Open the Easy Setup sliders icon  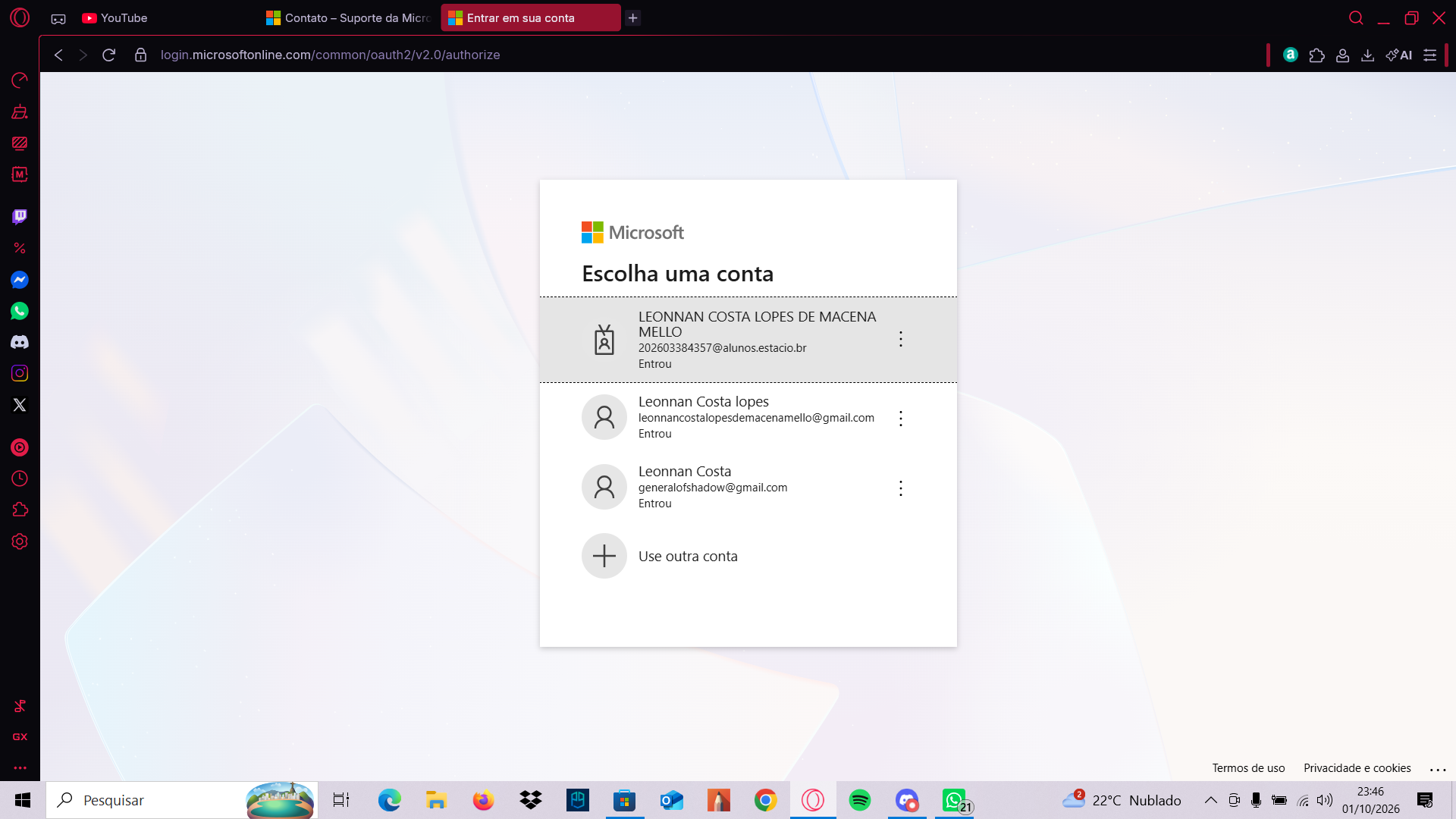point(1429,55)
